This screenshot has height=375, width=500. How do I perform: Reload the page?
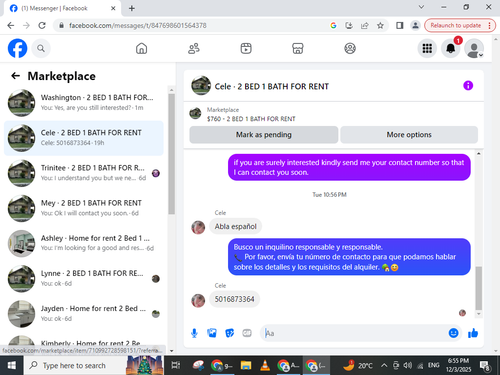[42, 25]
